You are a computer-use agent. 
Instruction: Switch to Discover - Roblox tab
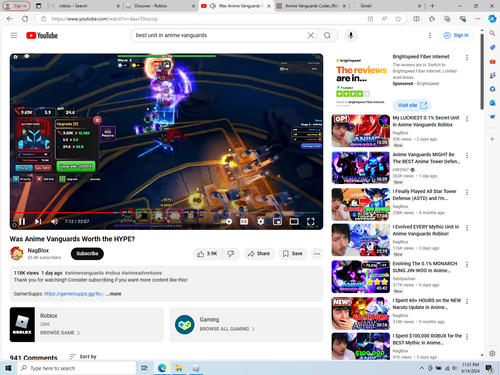click(x=160, y=6)
